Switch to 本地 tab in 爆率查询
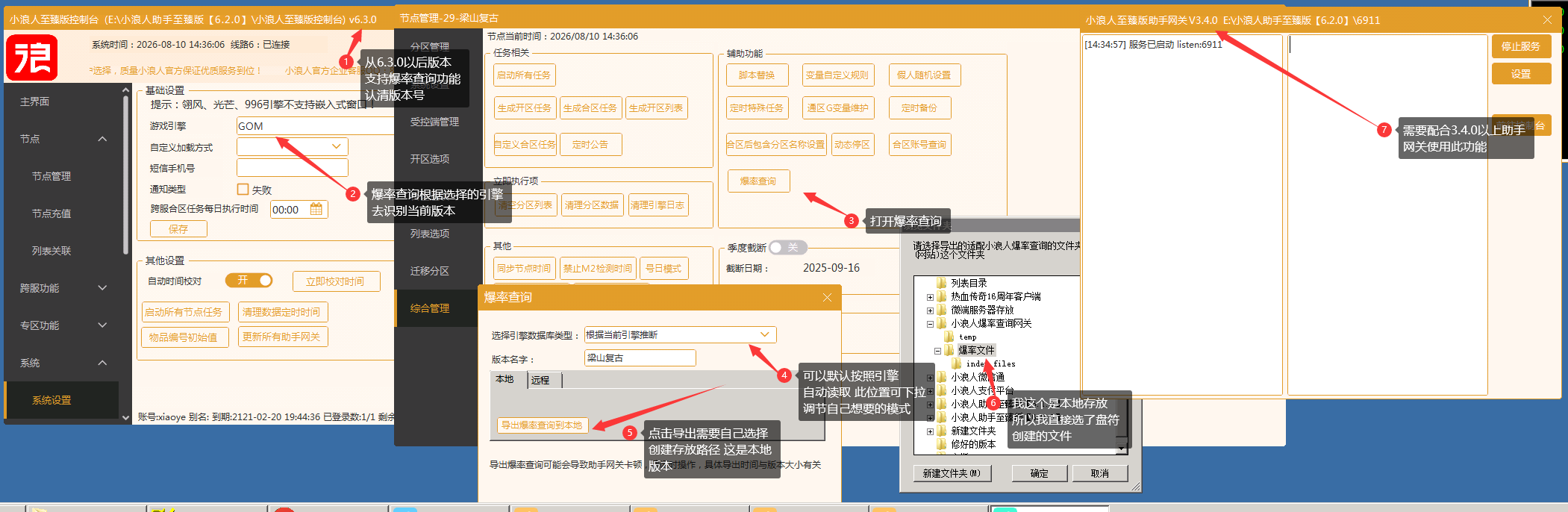 click(505, 379)
